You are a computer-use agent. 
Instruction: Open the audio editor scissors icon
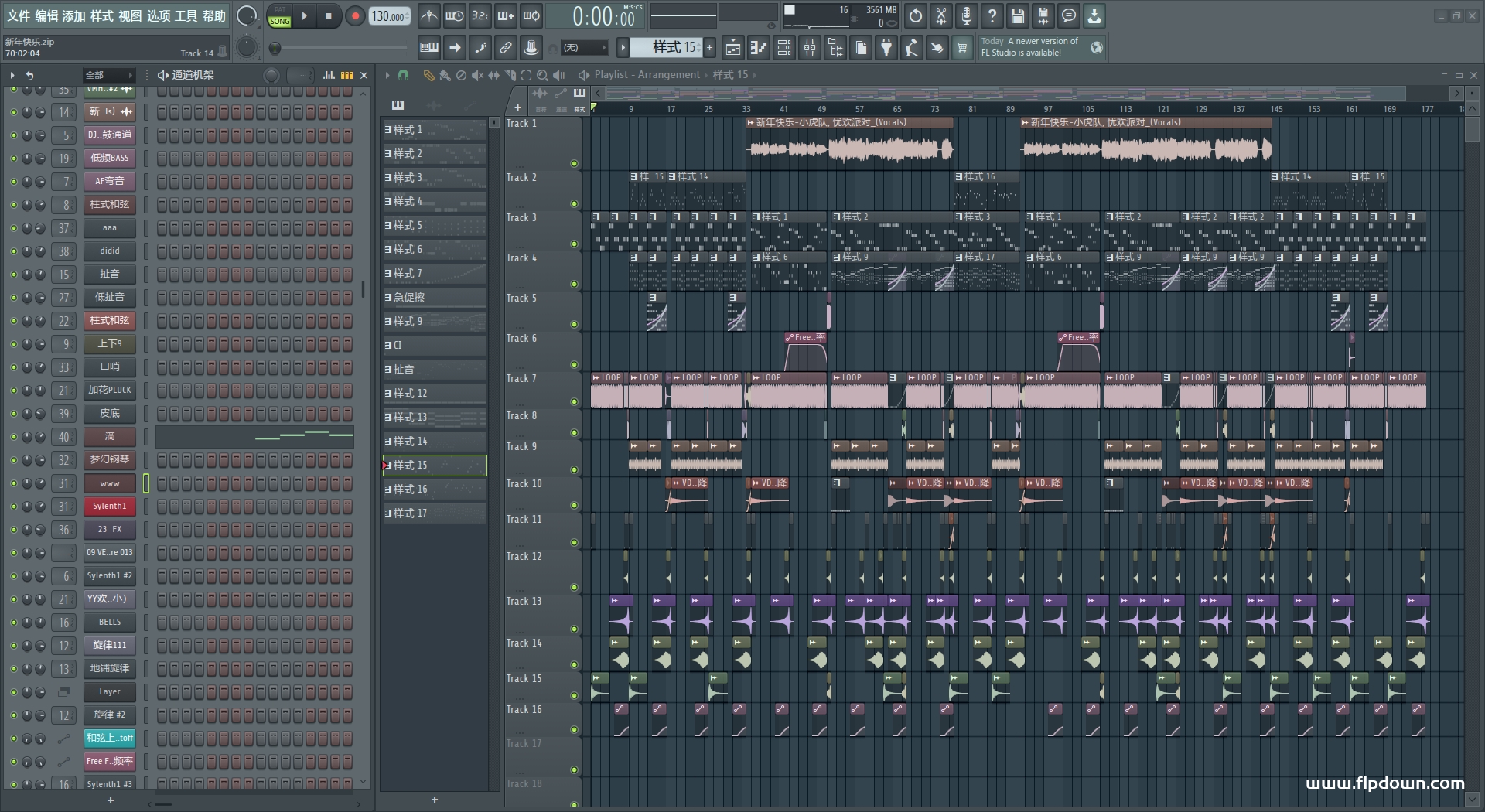(x=941, y=15)
